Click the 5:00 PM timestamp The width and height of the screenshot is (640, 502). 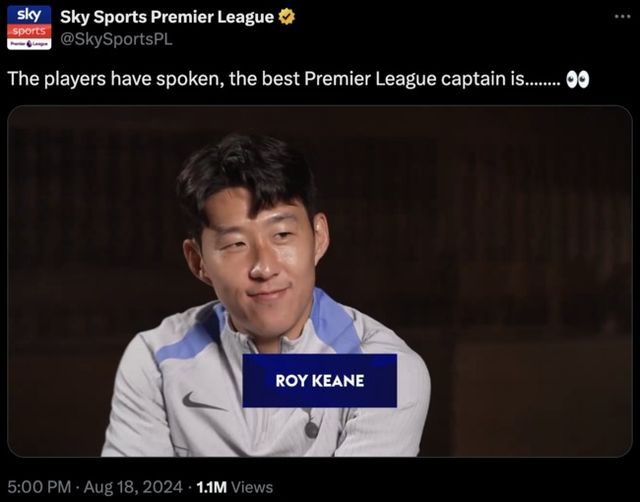coord(40,487)
